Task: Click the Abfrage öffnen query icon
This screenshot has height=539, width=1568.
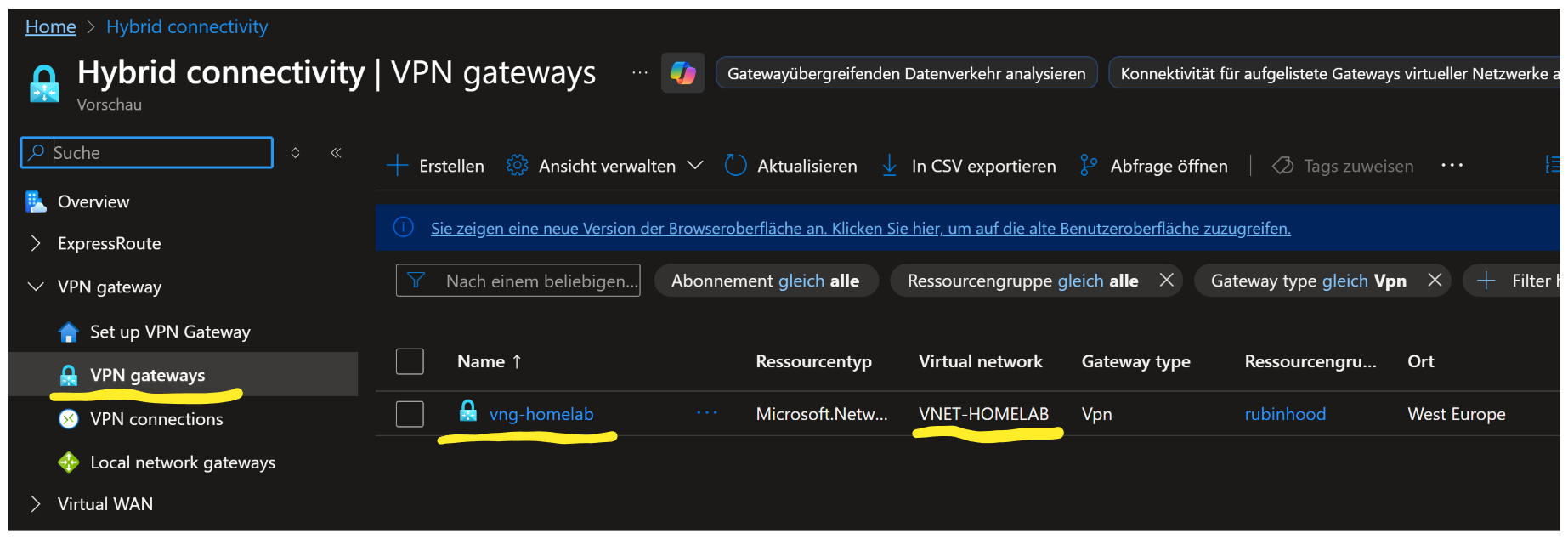Action: click(1087, 166)
